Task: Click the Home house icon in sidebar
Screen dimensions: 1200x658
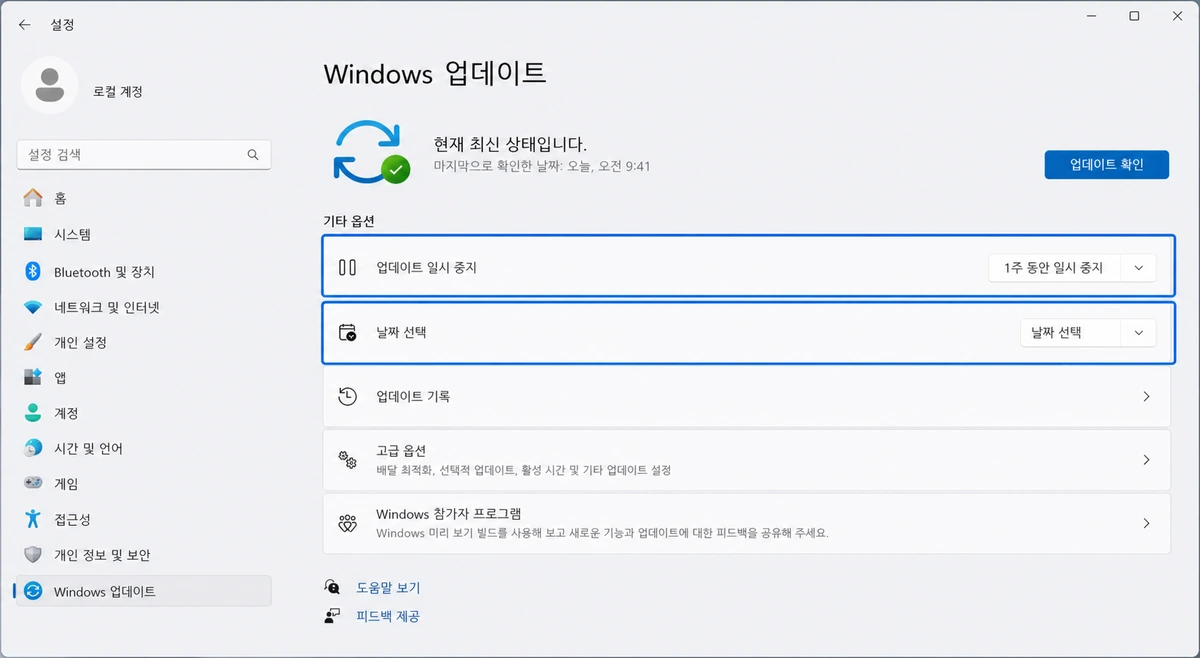Action: tap(33, 198)
